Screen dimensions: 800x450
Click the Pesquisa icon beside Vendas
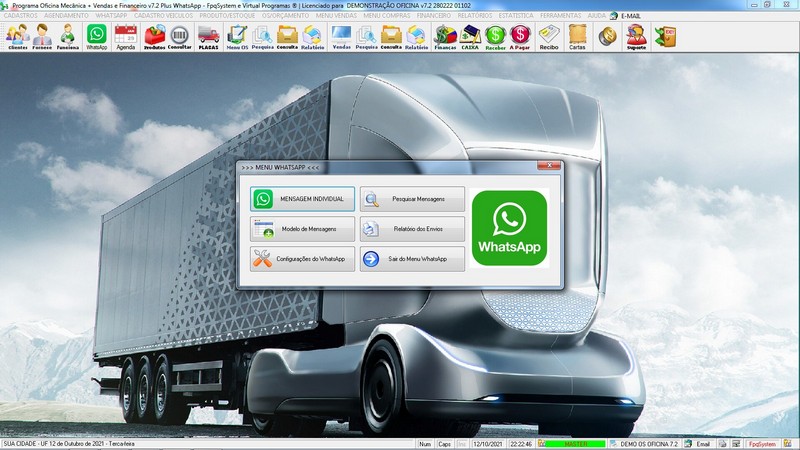point(366,37)
